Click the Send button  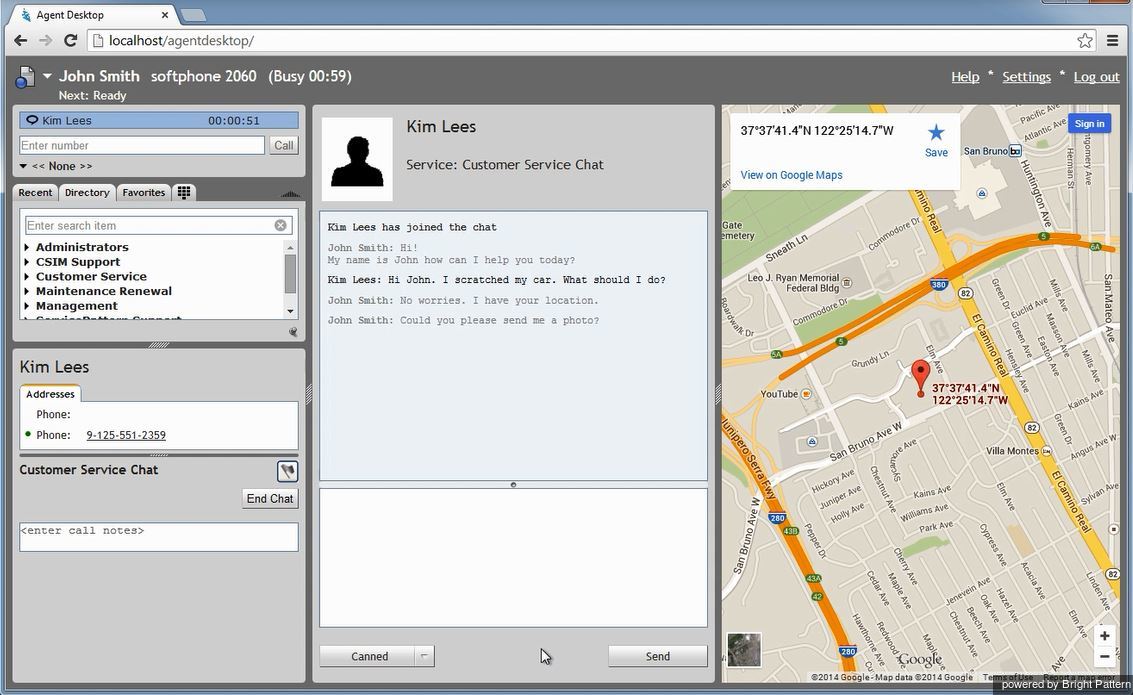pos(658,656)
